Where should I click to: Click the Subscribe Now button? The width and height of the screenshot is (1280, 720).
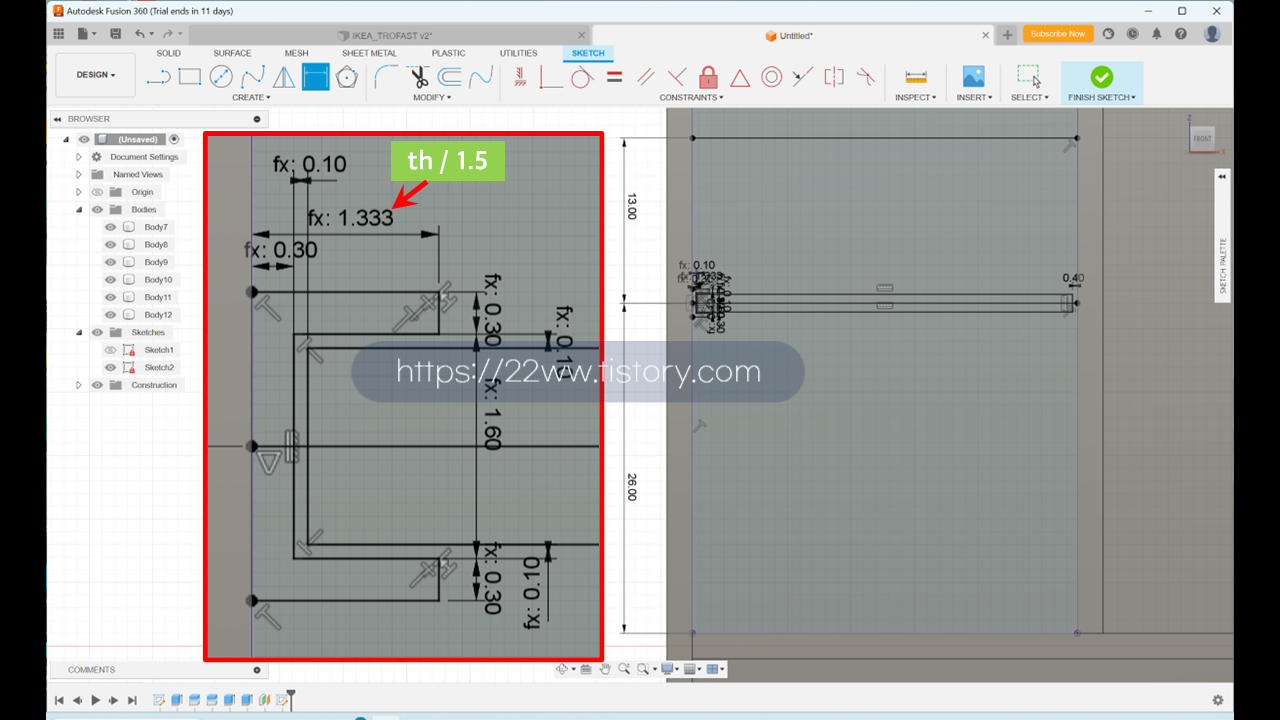[1058, 34]
